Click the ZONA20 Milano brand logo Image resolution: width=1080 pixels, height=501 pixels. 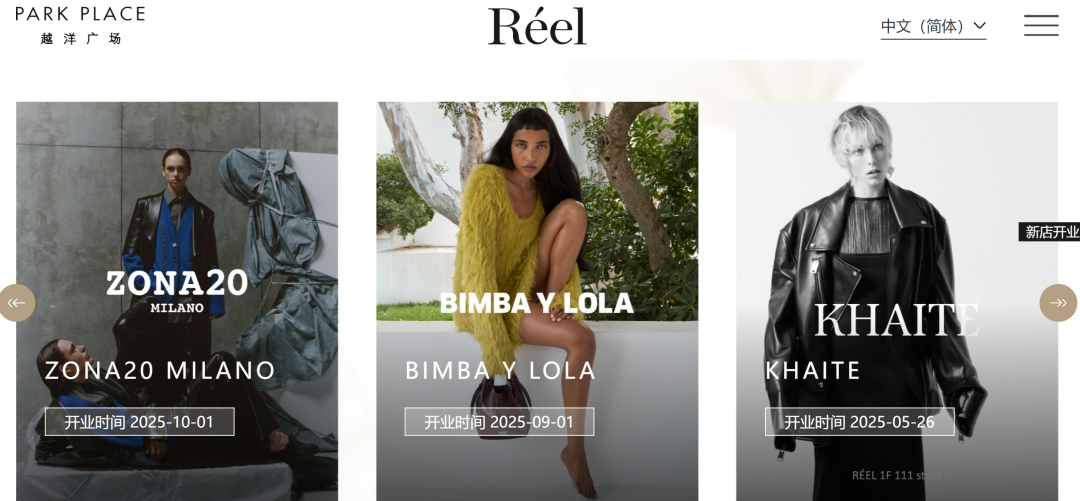pyautogui.click(x=177, y=290)
